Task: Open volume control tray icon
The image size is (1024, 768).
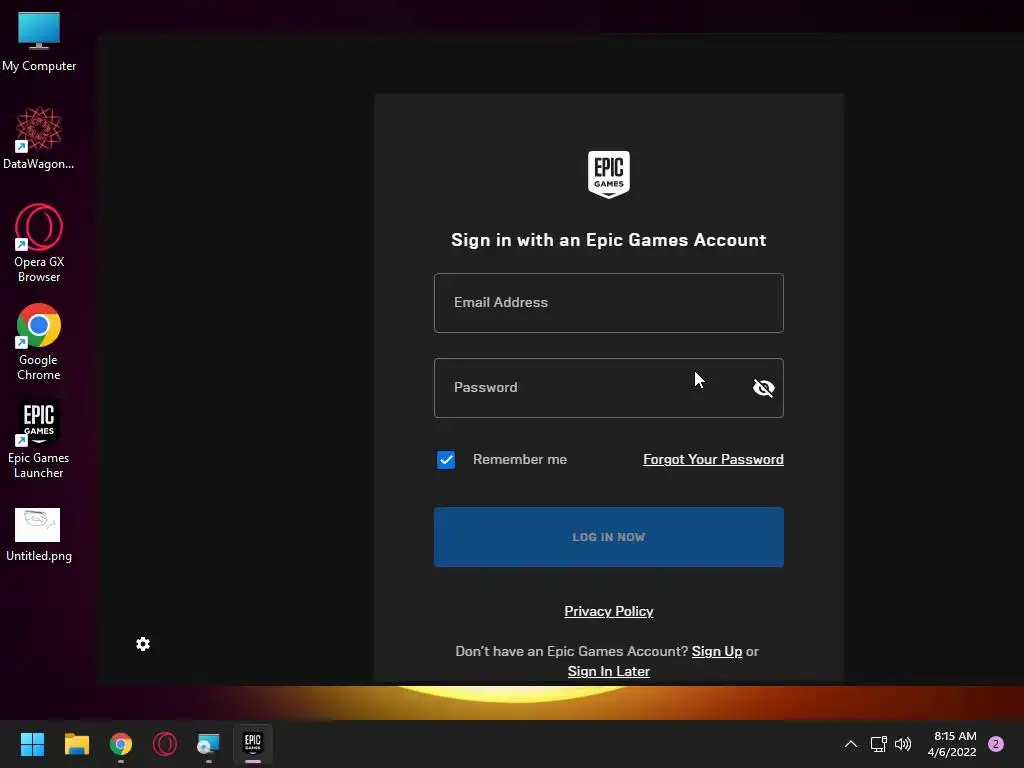Action: tap(903, 744)
